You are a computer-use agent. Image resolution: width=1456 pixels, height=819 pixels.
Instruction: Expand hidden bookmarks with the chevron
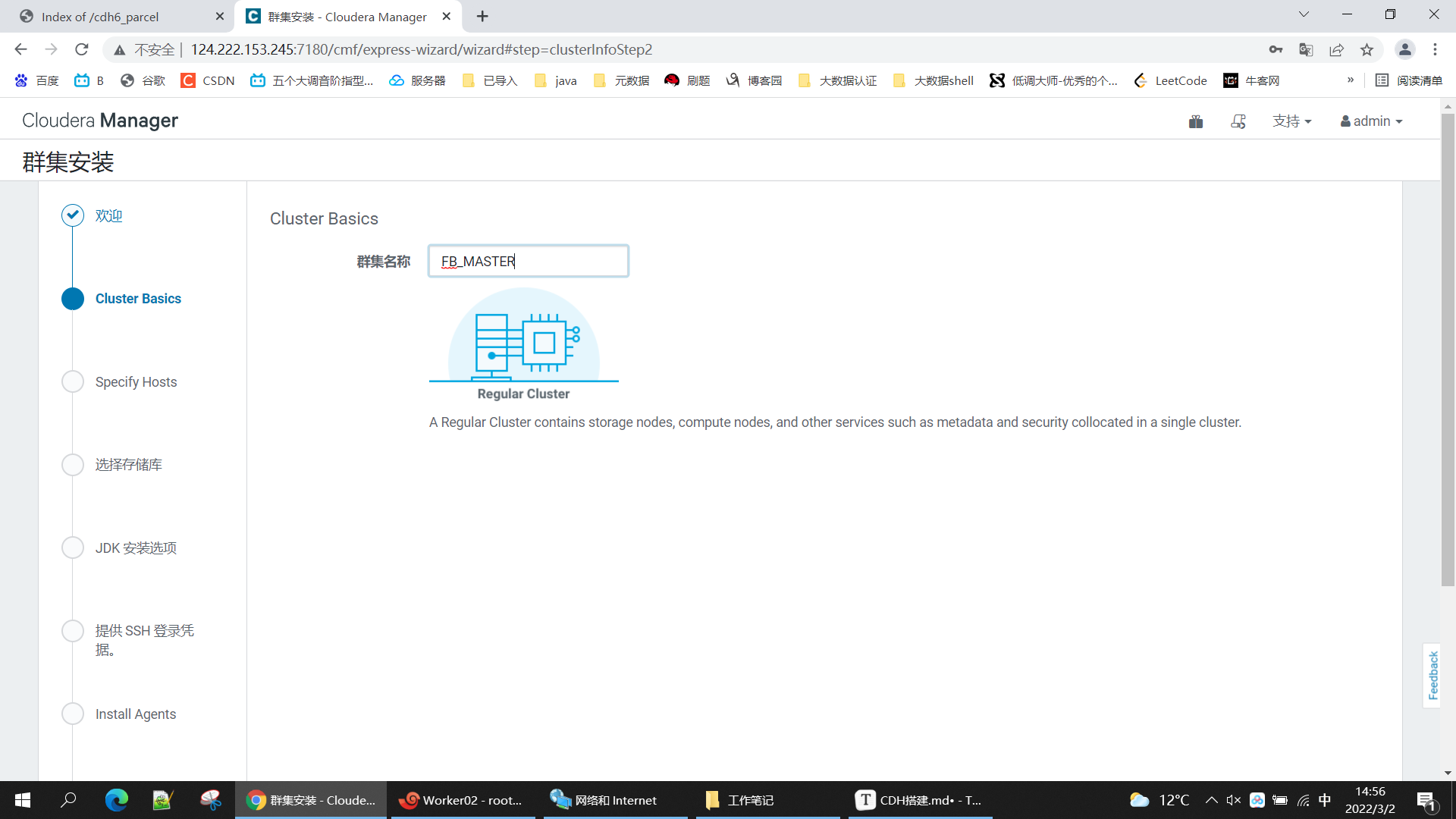coord(1351,80)
